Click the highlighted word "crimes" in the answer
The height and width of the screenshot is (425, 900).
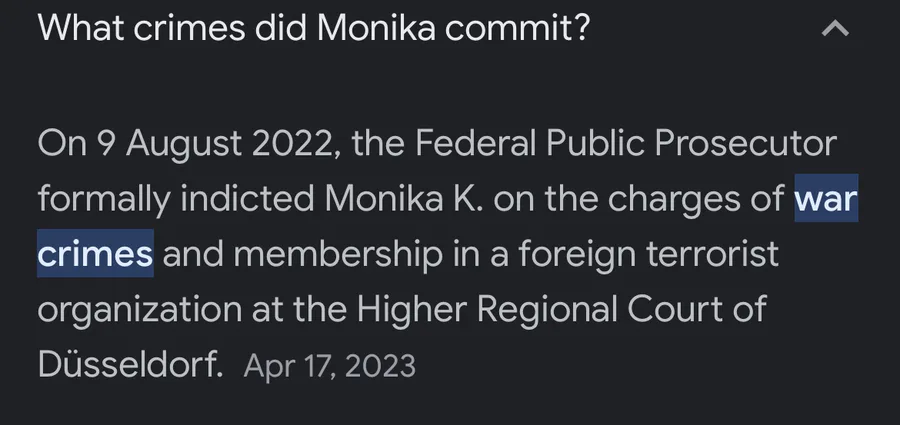click(95, 253)
